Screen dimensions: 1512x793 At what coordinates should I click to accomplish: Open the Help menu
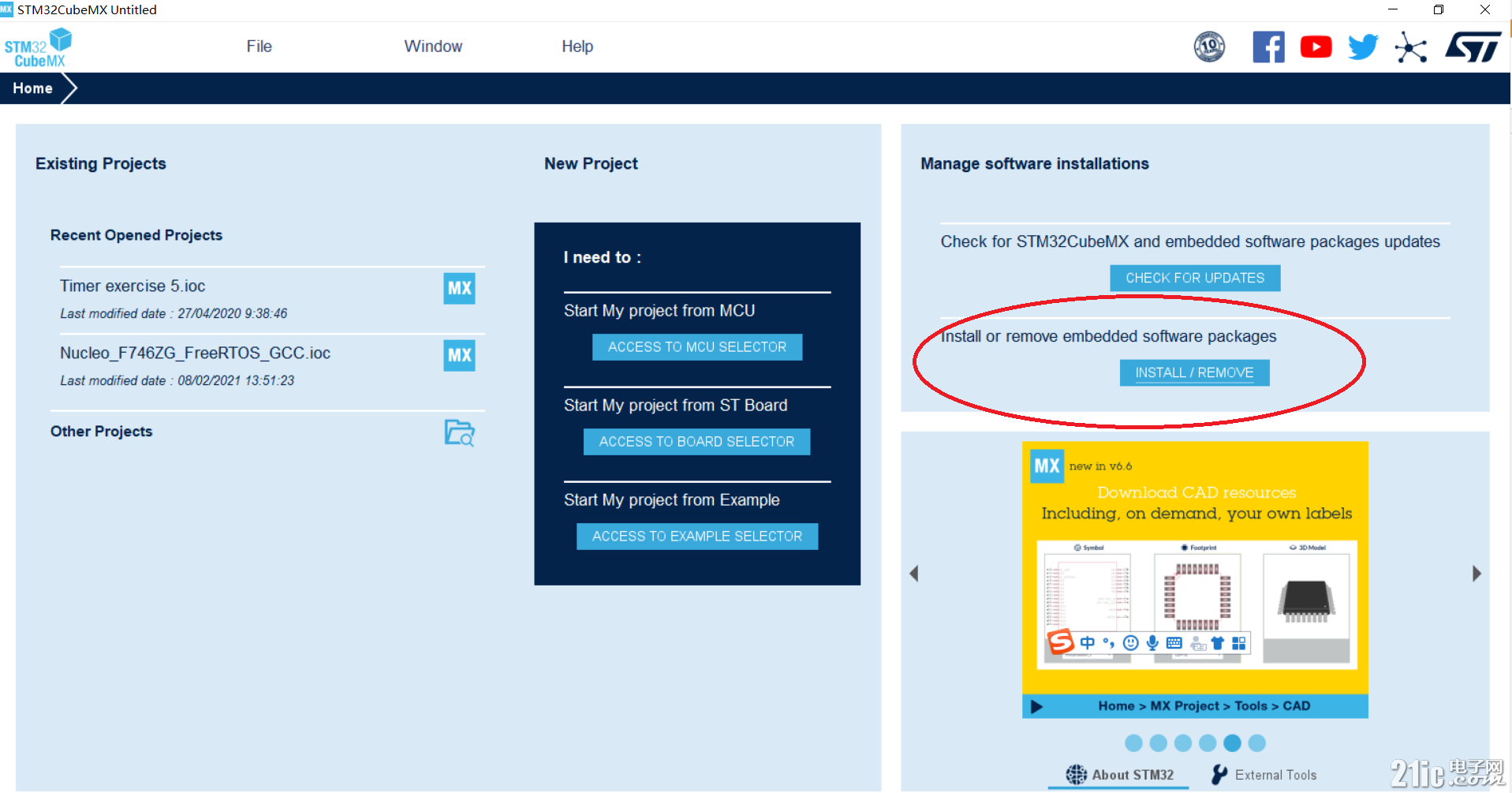click(x=577, y=47)
